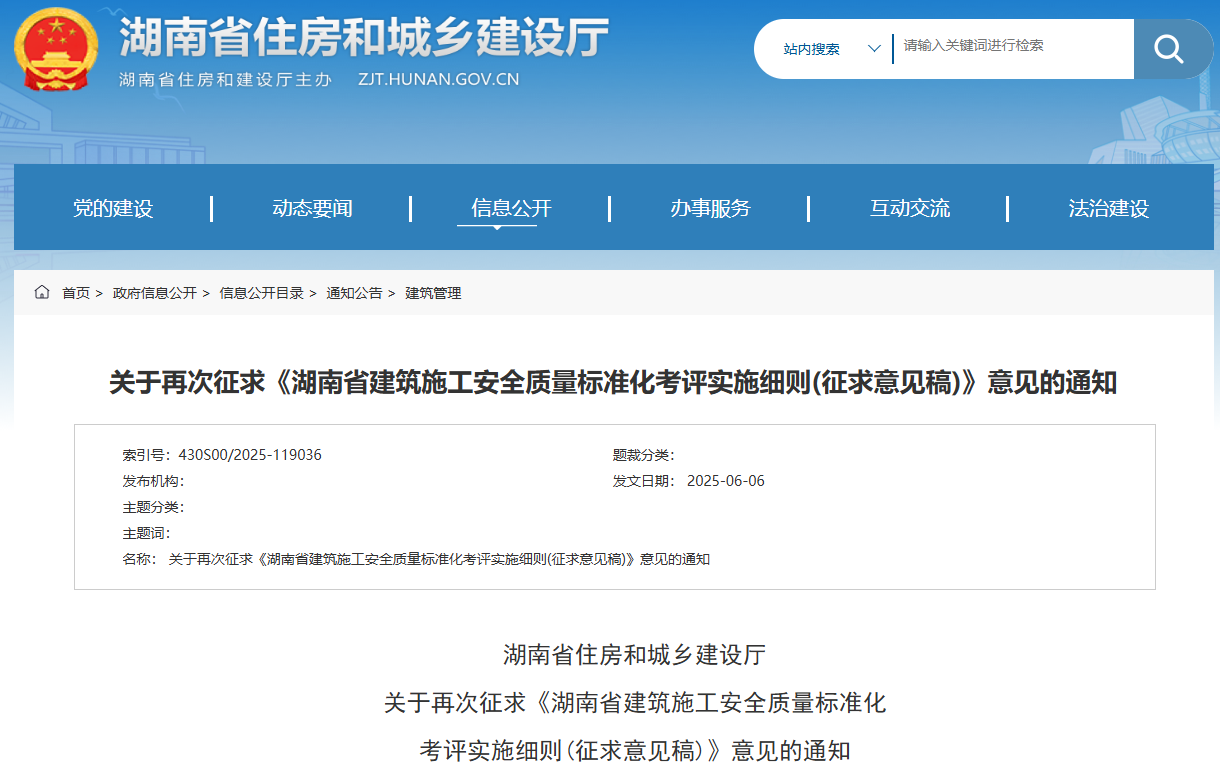Click the index number 430S00/2025-119036
The height and width of the screenshot is (776, 1220).
coord(250,455)
